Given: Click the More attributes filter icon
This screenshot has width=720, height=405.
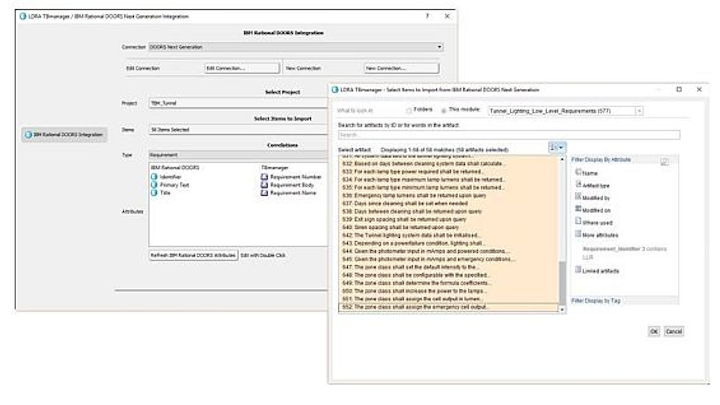Looking at the screenshot, I should pyautogui.click(x=578, y=234).
